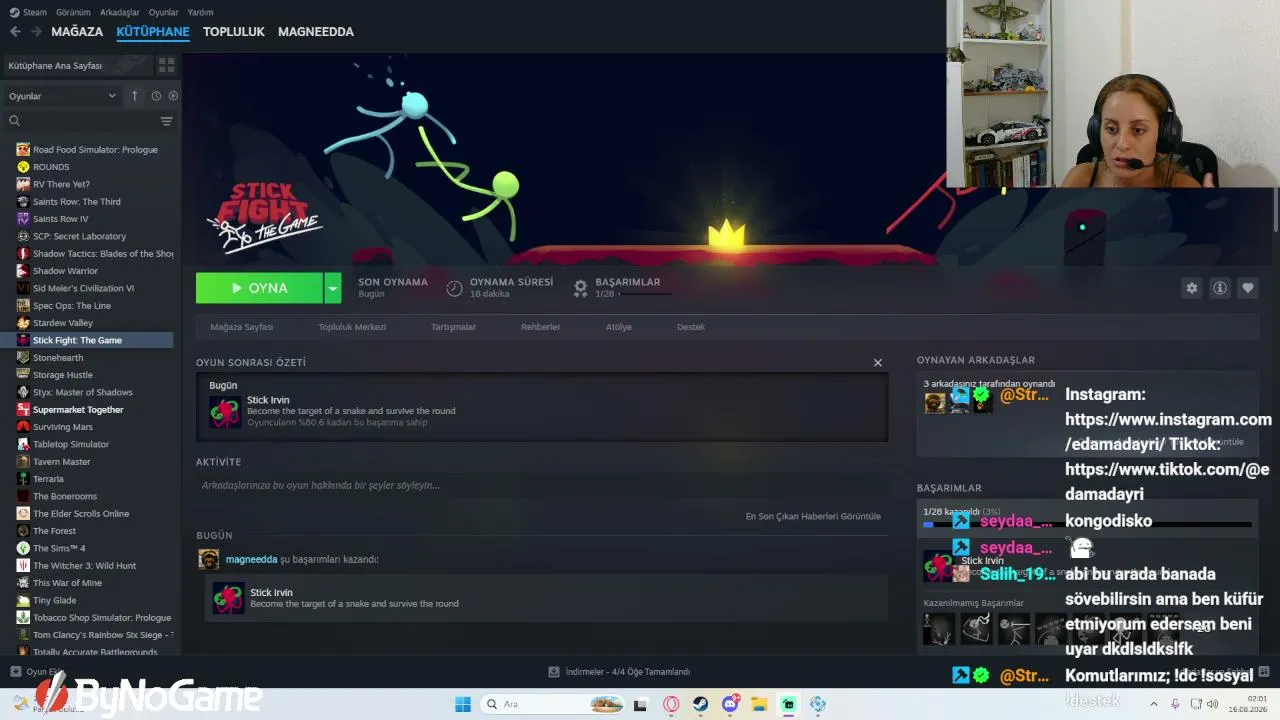Click the Windows taskbar search box
Viewport: 1280px width, 720px height.
[x=553, y=704]
